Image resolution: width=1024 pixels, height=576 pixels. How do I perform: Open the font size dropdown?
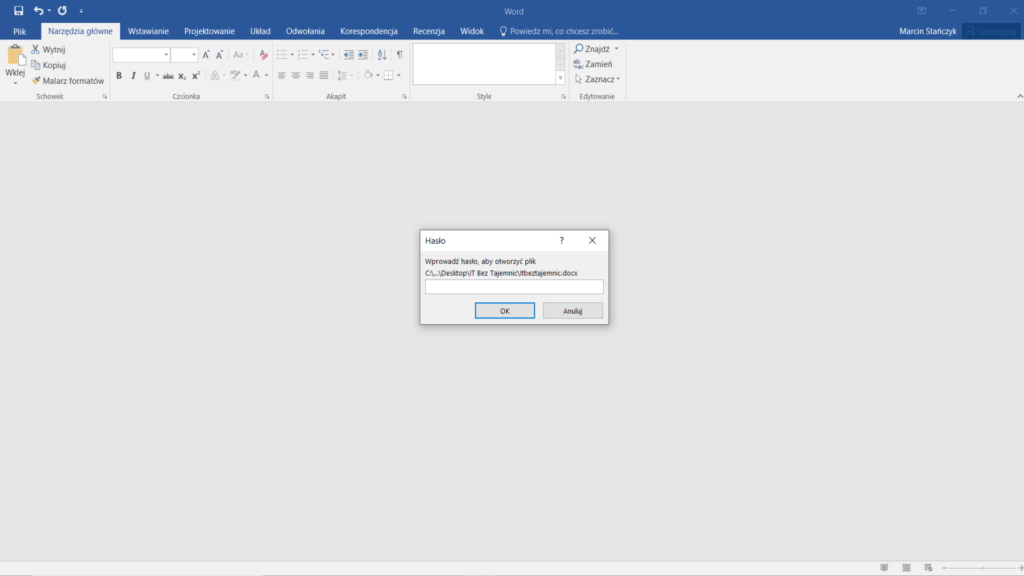pyautogui.click(x=194, y=55)
